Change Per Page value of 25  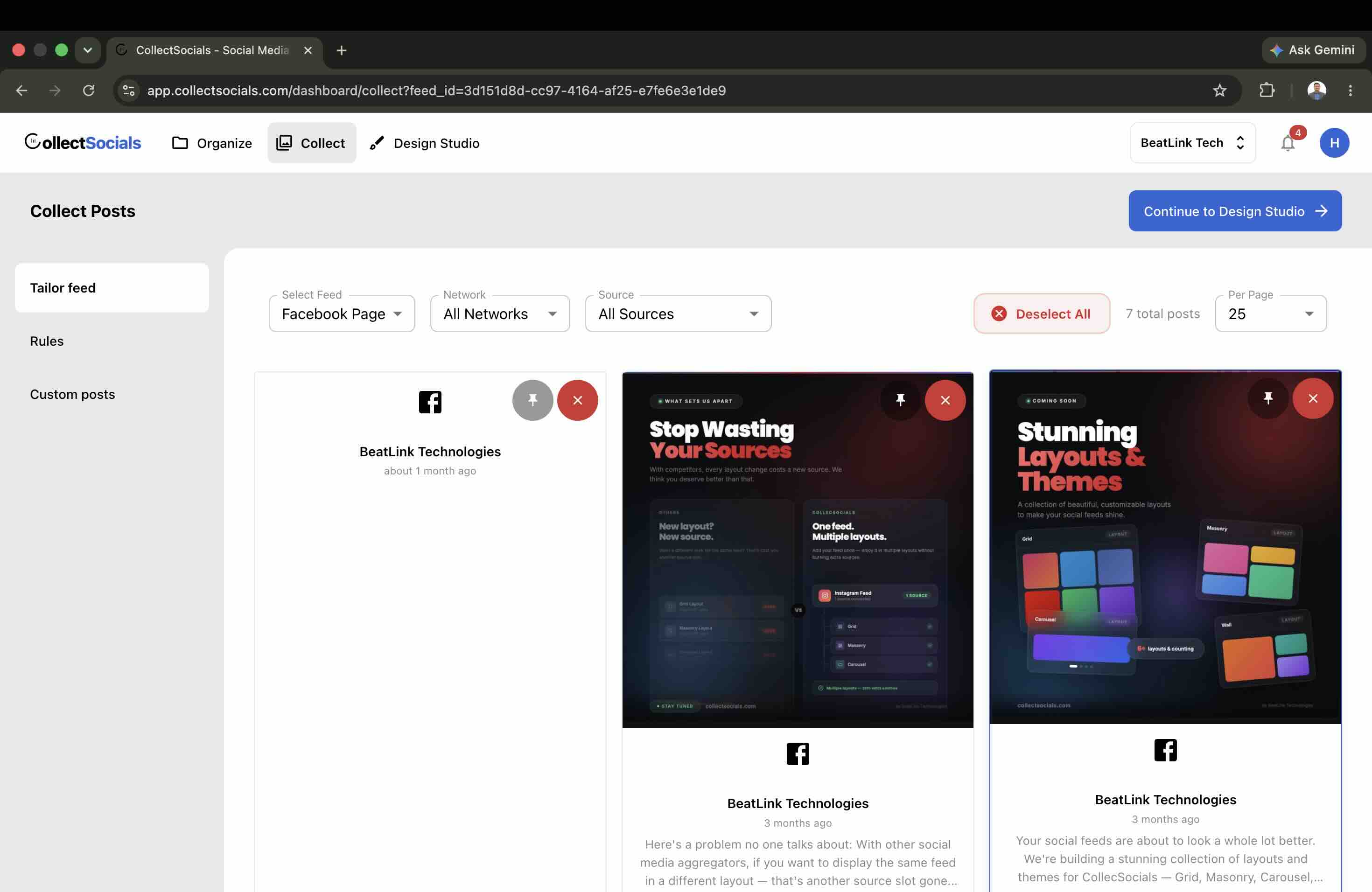coord(1271,314)
